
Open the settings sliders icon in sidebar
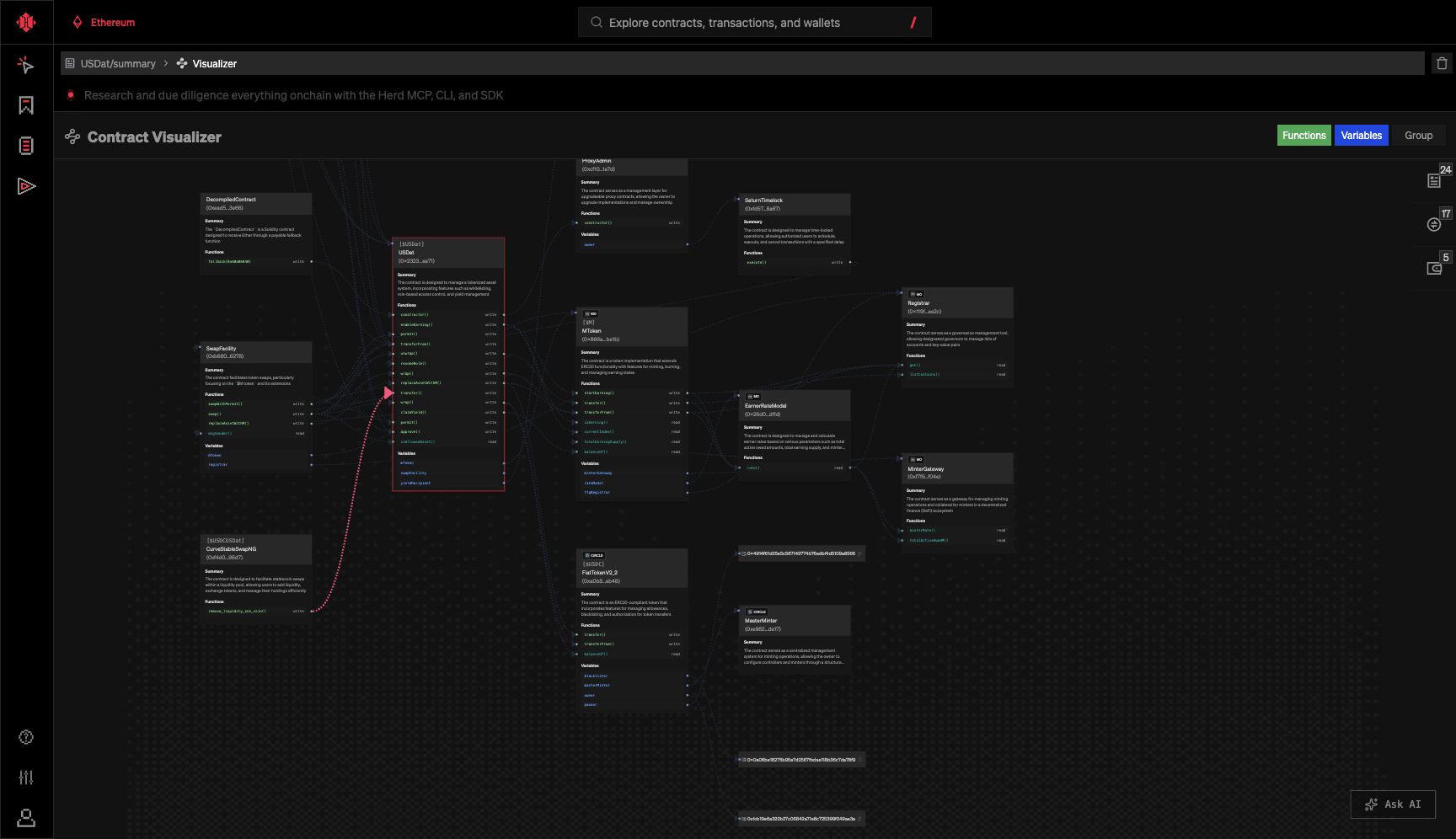click(x=26, y=778)
